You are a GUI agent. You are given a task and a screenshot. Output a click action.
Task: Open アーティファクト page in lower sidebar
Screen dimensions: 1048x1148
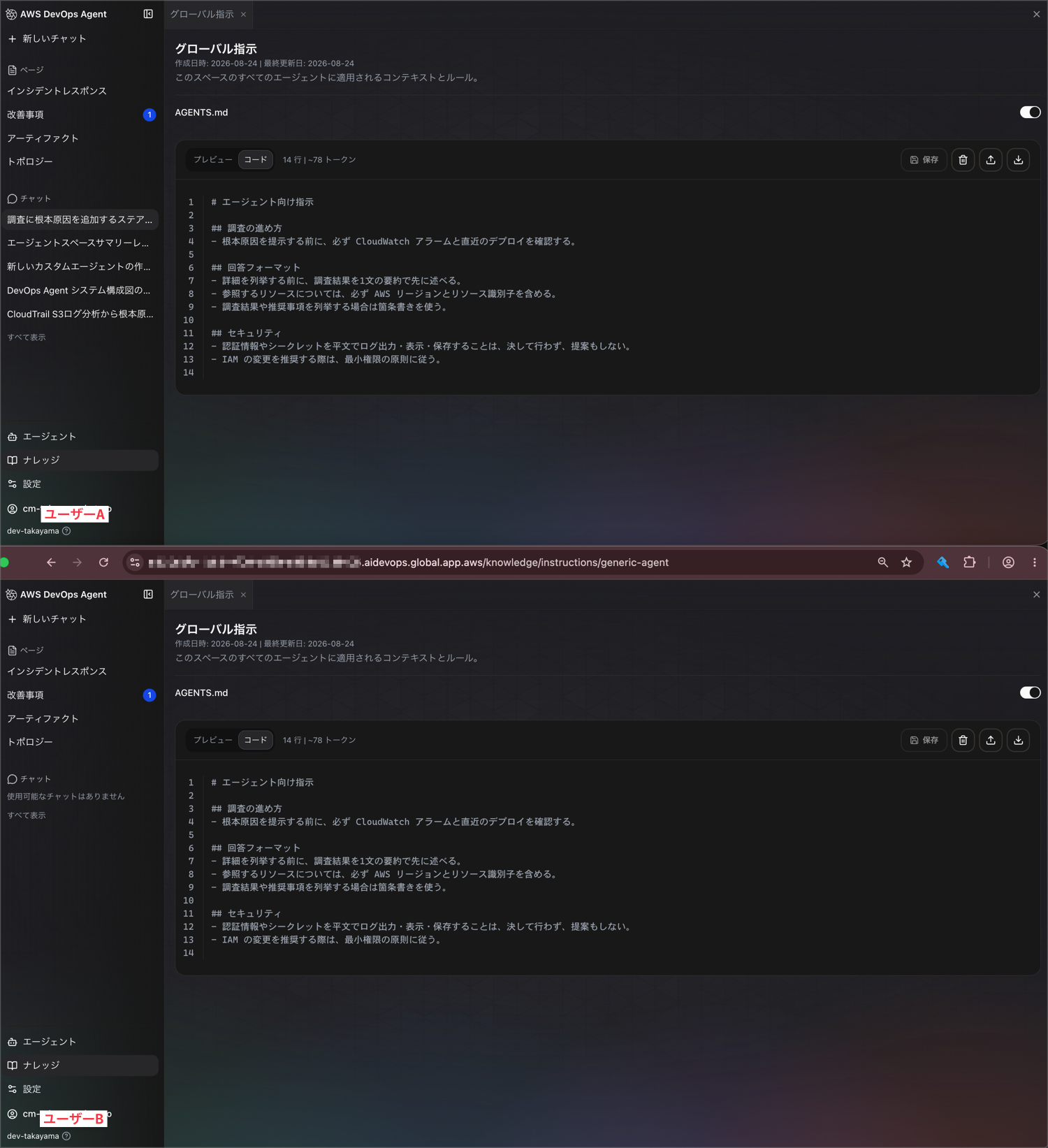[x=43, y=719]
